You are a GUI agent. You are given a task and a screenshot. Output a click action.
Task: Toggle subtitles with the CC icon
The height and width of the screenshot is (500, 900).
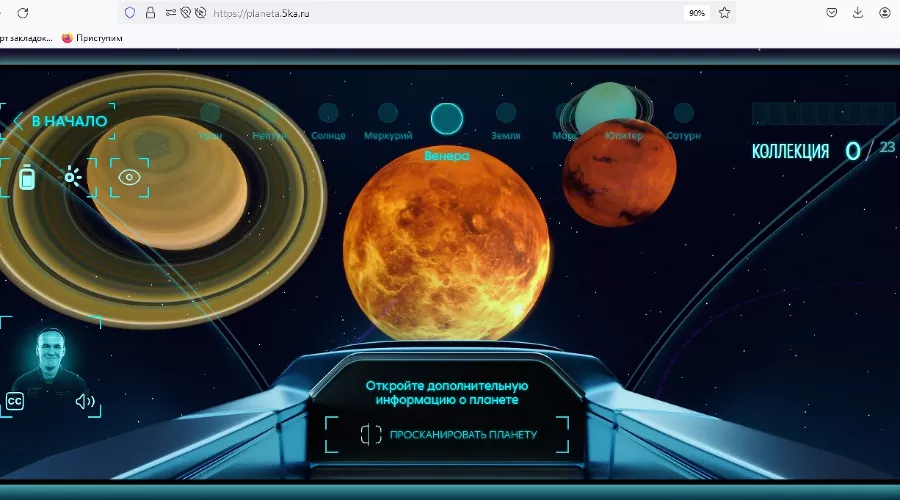coord(15,401)
